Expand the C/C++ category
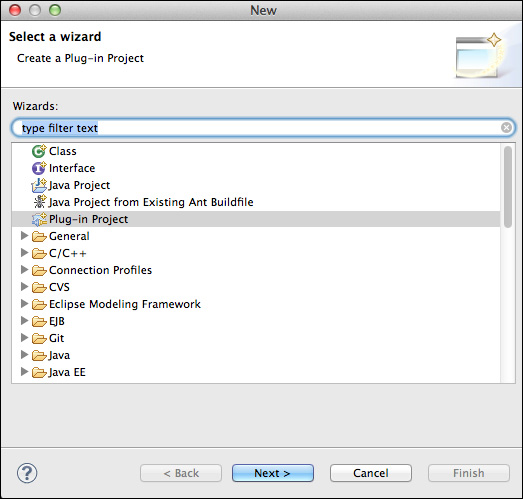Image resolution: width=523 pixels, height=499 pixels. tap(24, 253)
